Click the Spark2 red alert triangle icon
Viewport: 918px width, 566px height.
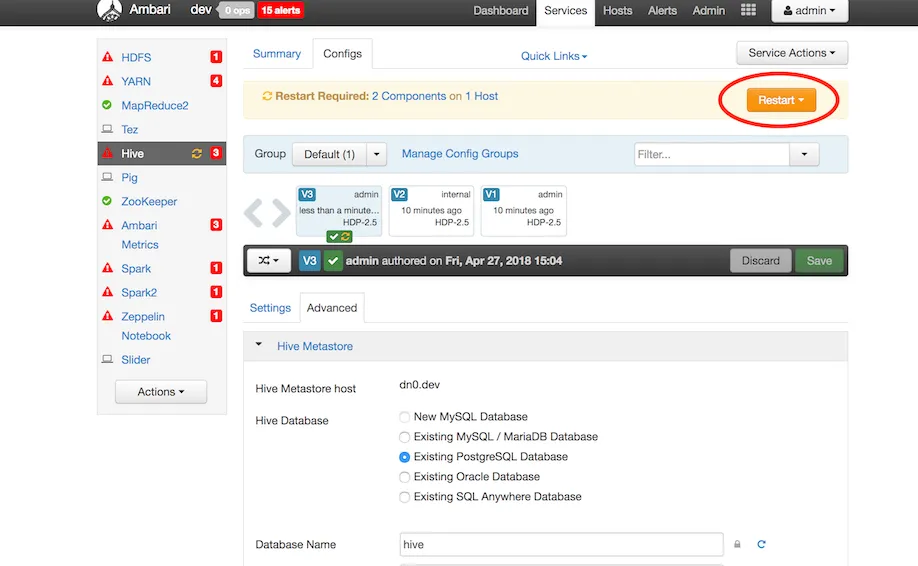click(107, 292)
